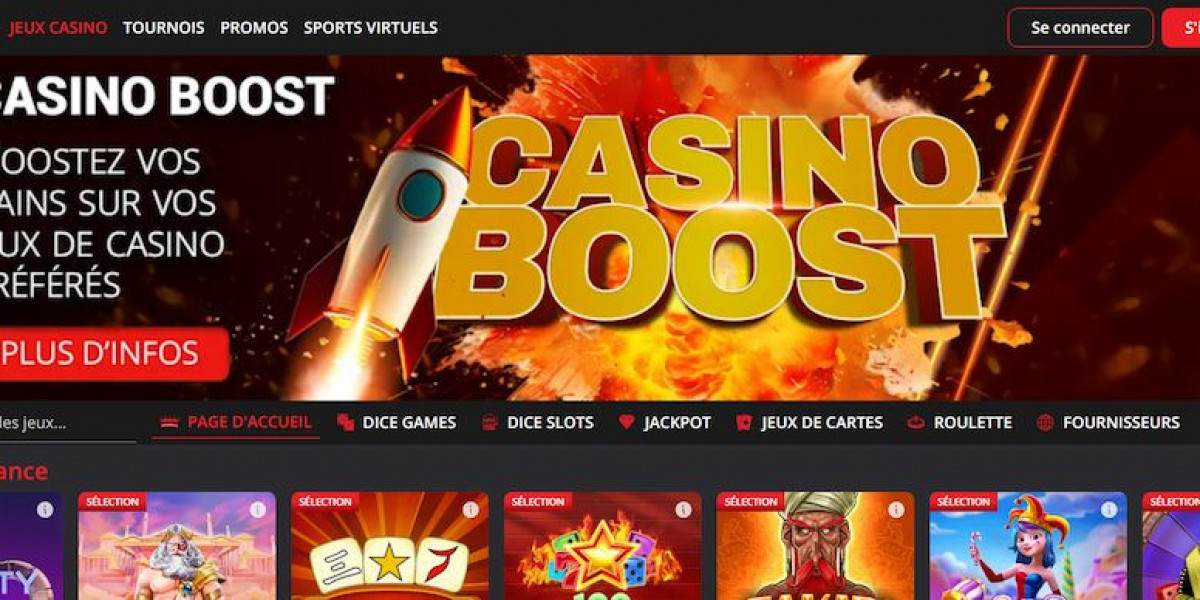Select the Jeux Casino menu item
Viewport: 1200px width, 600px height.
(58, 28)
